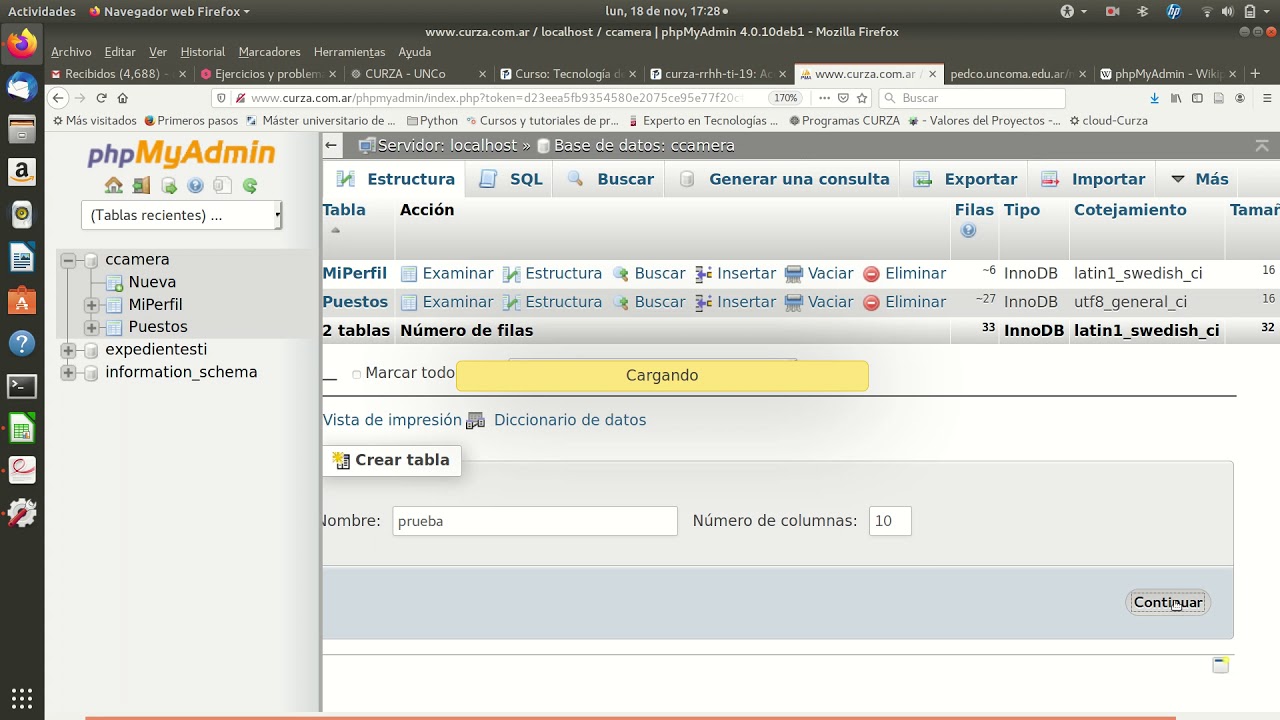
Task: Launch Terminal from the dock
Action: coord(22,386)
